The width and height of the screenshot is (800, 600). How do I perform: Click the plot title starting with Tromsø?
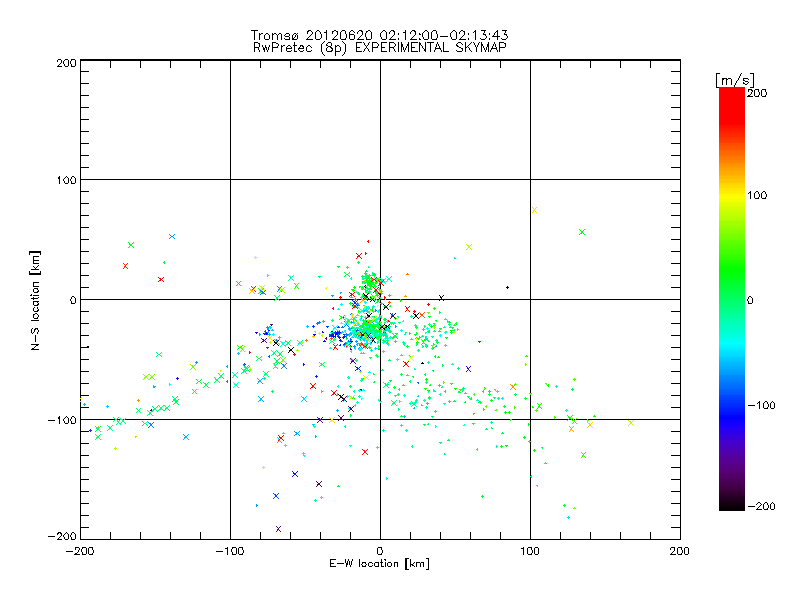coord(379,35)
